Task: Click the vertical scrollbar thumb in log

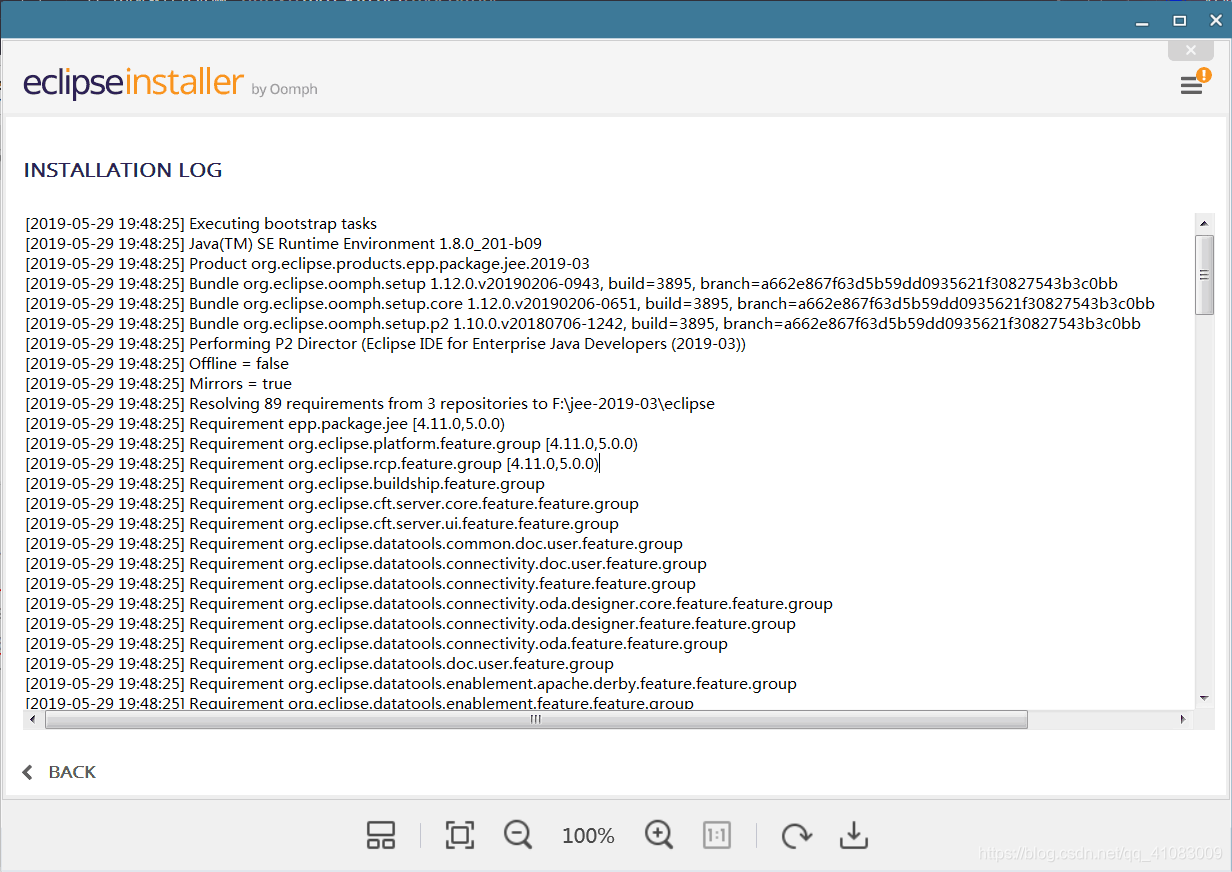Action: [1204, 276]
